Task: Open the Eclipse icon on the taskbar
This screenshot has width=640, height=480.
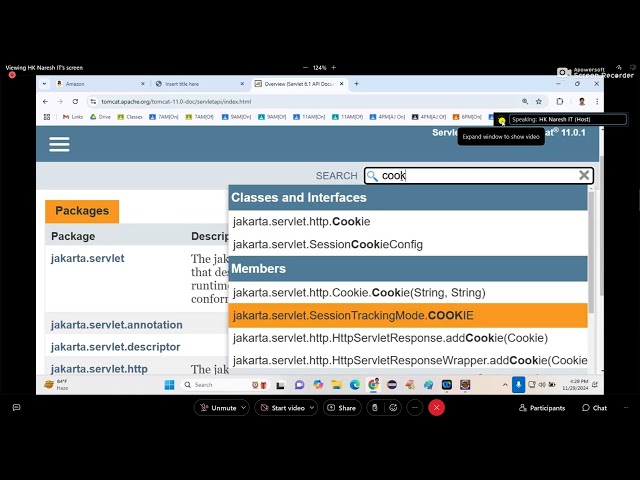Action: pos(392,384)
